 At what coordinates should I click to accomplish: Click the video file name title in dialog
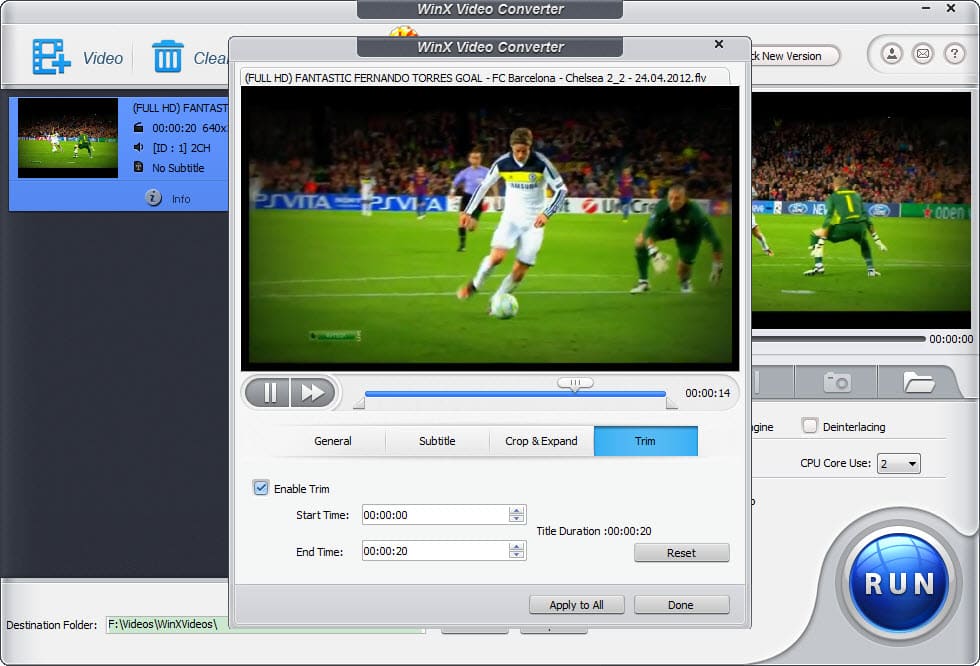coord(476,78)
